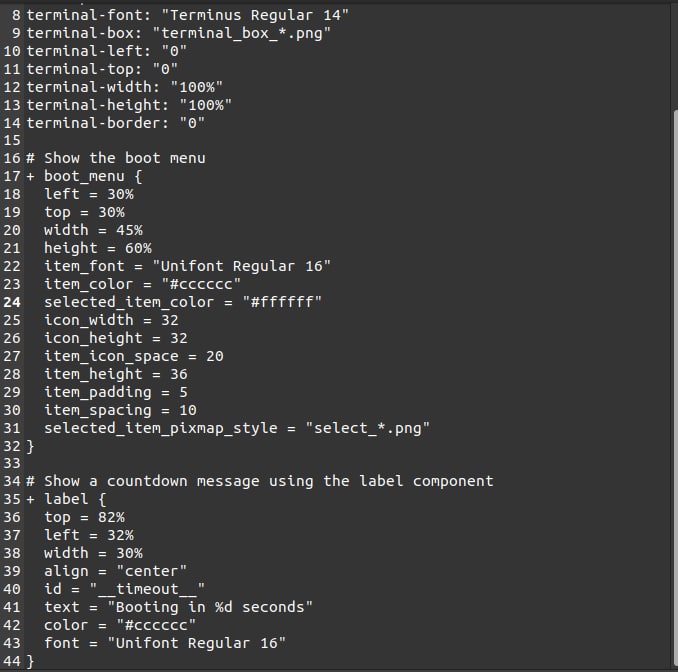Place cursor on "boot_menu" block name
The width and height of the screenshot is (678, 672).
[79, 176]
